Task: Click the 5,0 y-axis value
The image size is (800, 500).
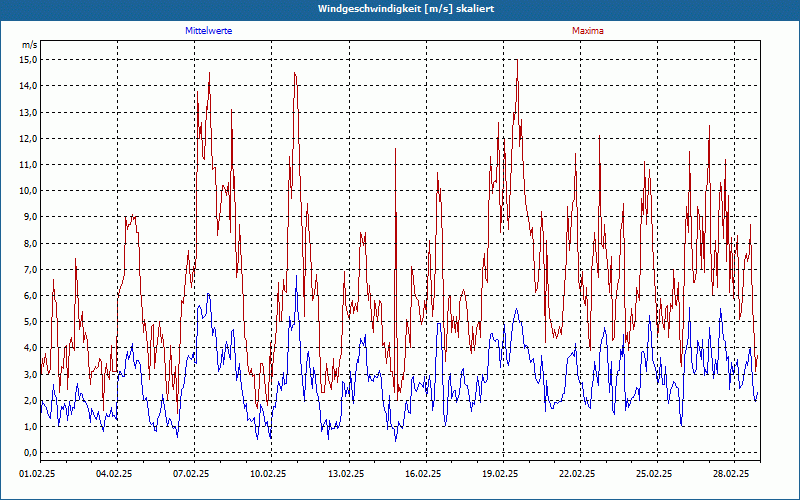Action: pos(31,322)
